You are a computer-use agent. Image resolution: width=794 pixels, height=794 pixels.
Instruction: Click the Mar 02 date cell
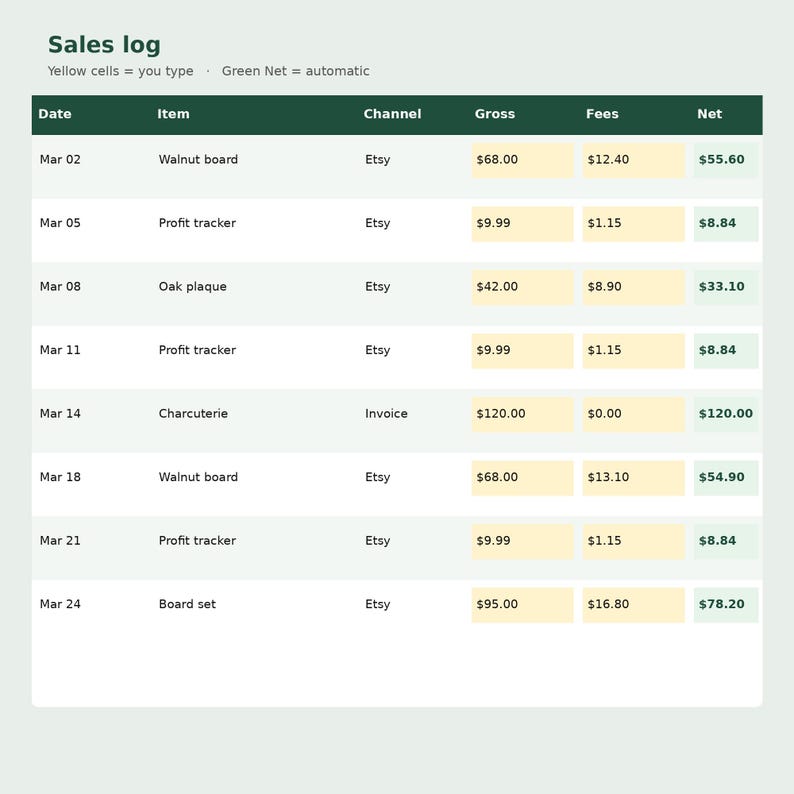(x=60, y=160)
